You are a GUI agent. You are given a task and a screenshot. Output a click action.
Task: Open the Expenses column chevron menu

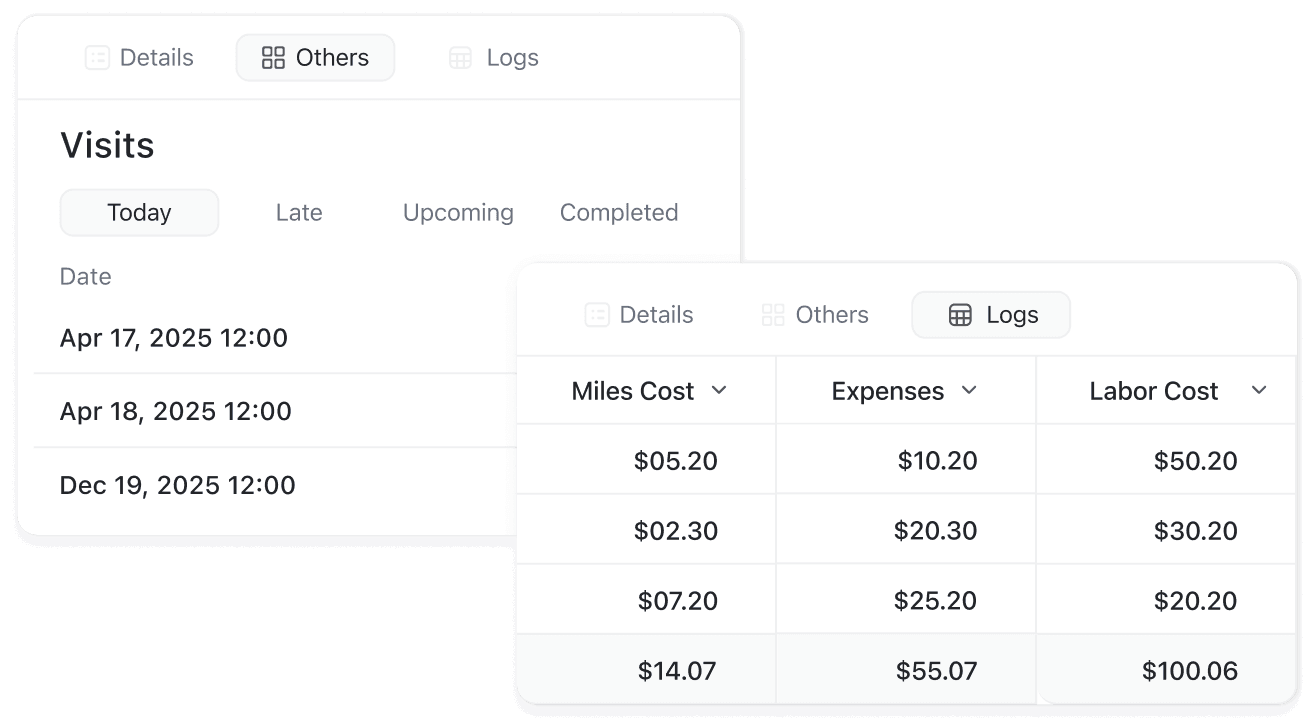pos(969,390)
